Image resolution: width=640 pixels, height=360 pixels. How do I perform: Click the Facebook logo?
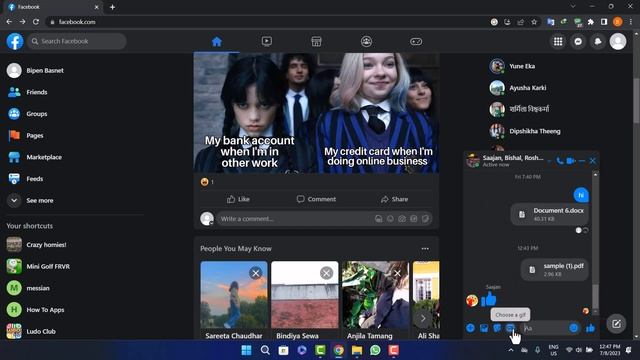(x=15, y=41)
